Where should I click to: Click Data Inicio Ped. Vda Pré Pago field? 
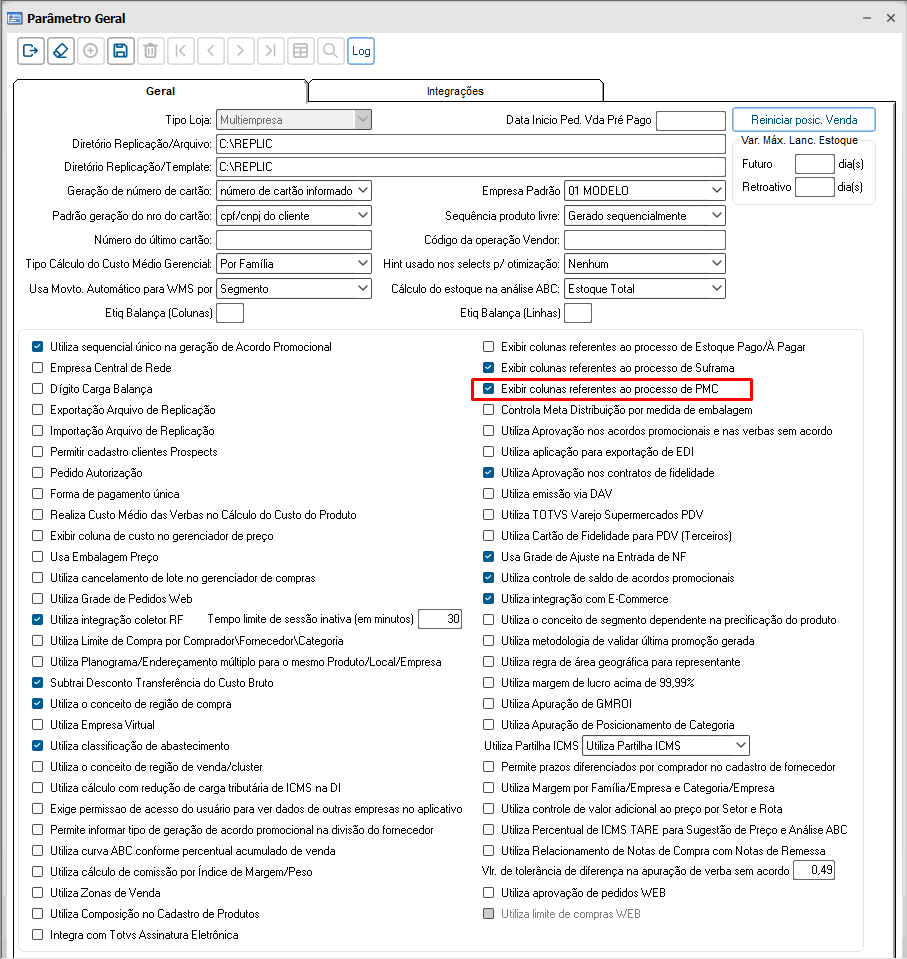click(690, 120)
